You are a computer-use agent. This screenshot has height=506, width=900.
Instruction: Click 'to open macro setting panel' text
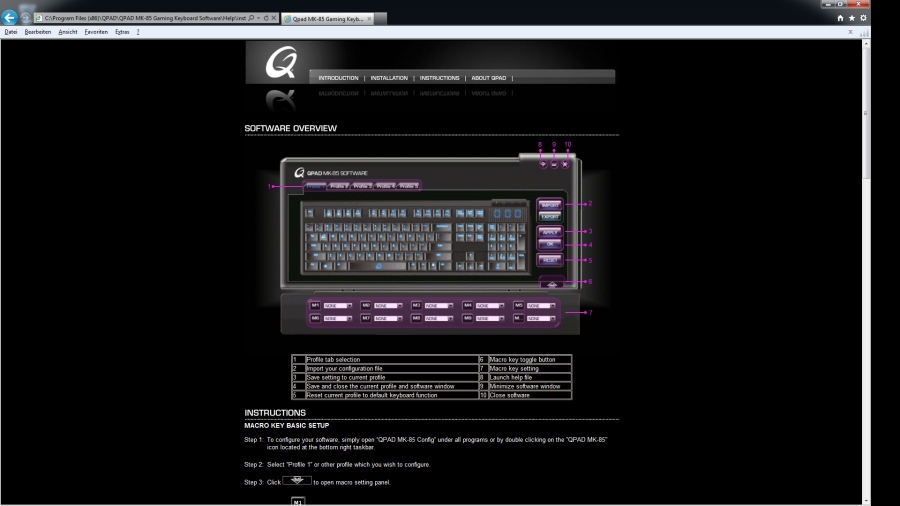(352, 482)
